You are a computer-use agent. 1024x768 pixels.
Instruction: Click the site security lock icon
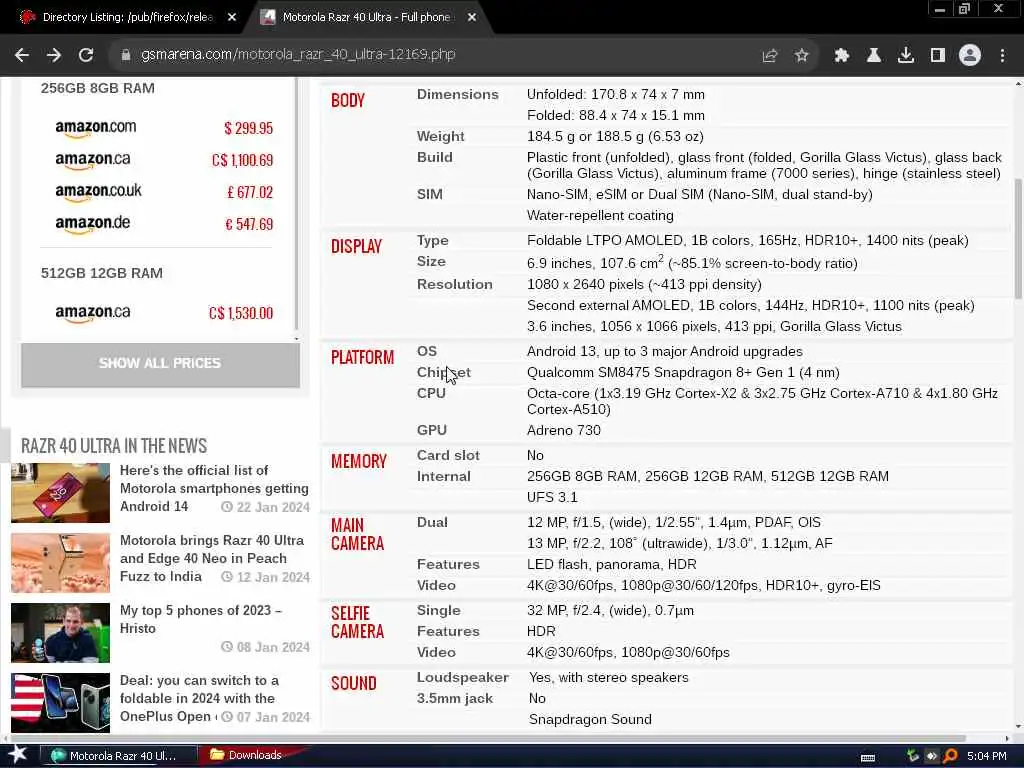126,55
